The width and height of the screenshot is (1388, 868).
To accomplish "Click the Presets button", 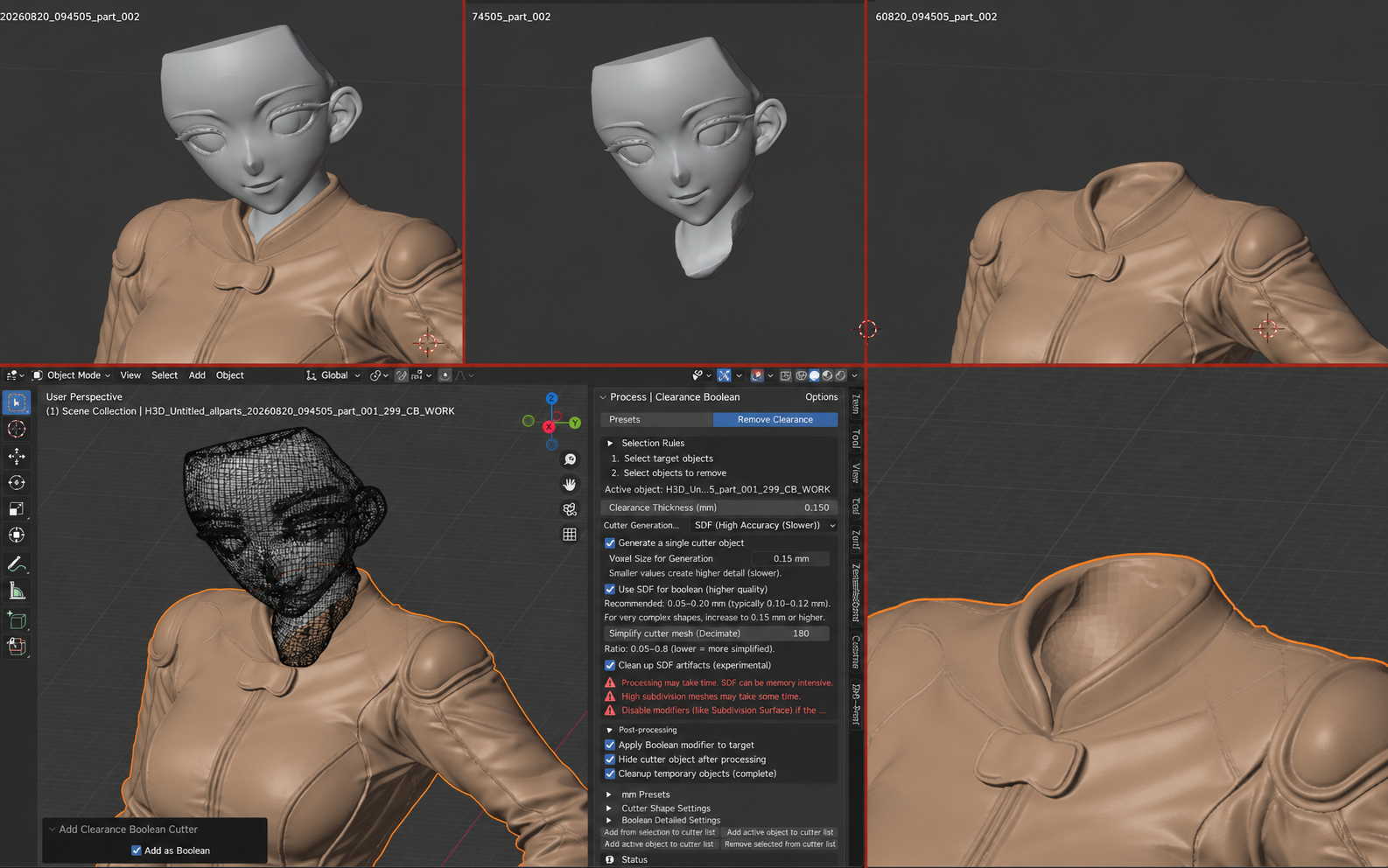I will 657,420.
